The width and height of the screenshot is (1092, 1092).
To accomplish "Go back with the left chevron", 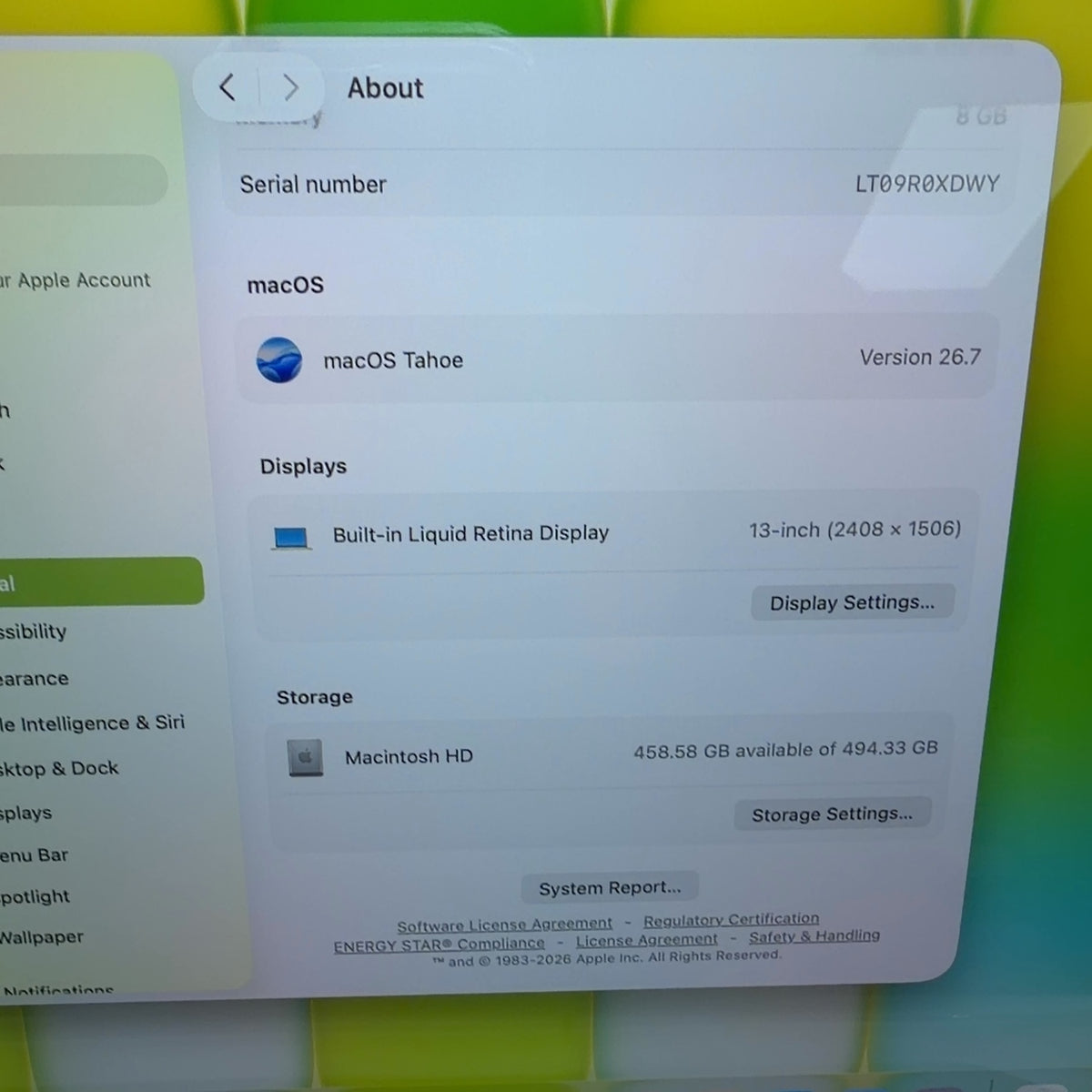I will click(227, 87).
